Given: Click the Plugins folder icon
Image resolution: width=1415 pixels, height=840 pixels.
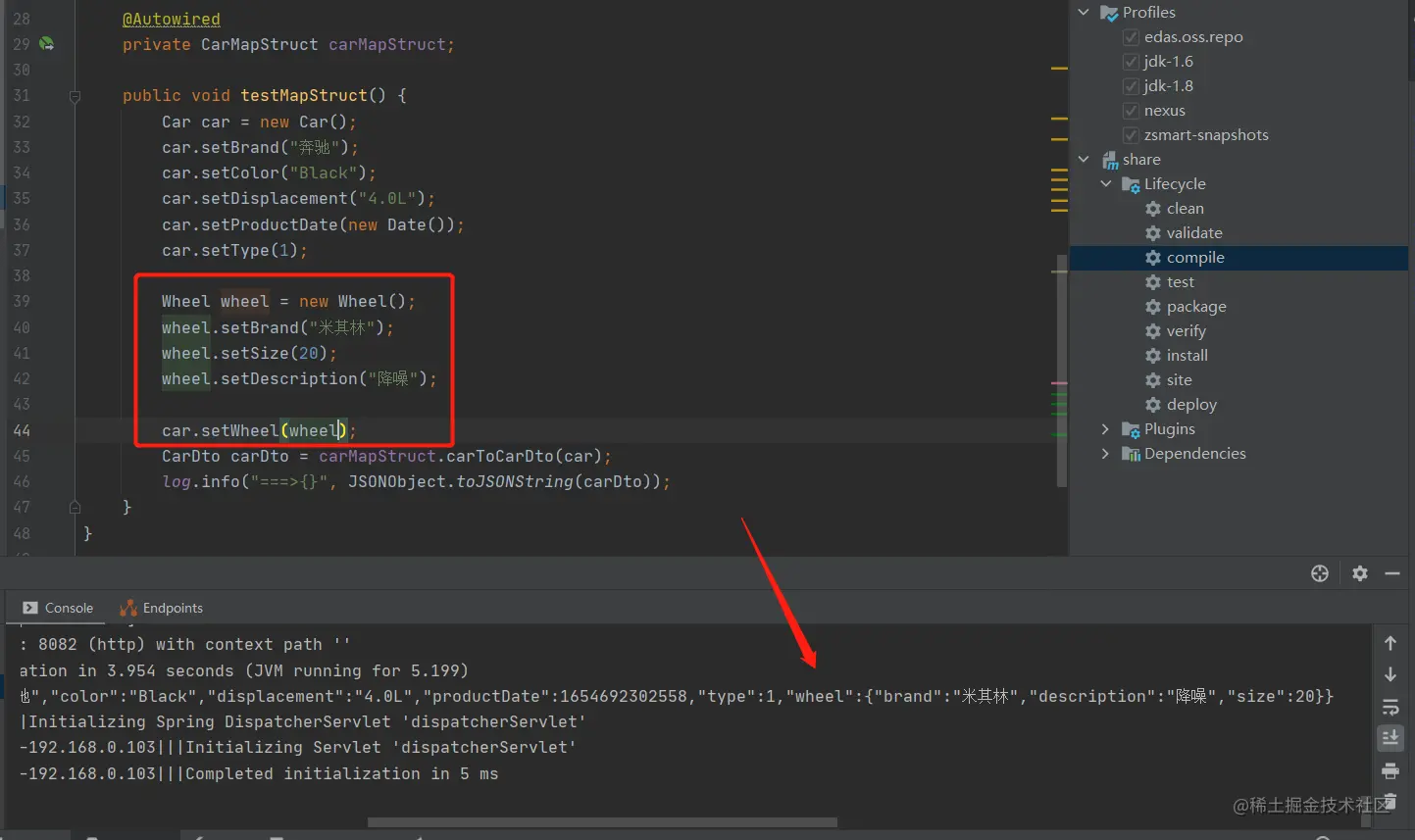Looking at the screenshot, I should (1131, 429).
